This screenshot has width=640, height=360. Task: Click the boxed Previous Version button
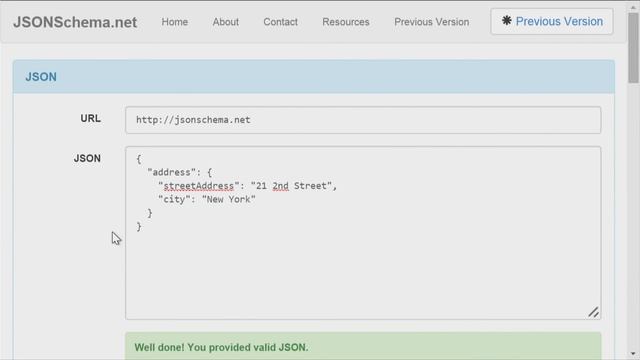pos(552,22)
